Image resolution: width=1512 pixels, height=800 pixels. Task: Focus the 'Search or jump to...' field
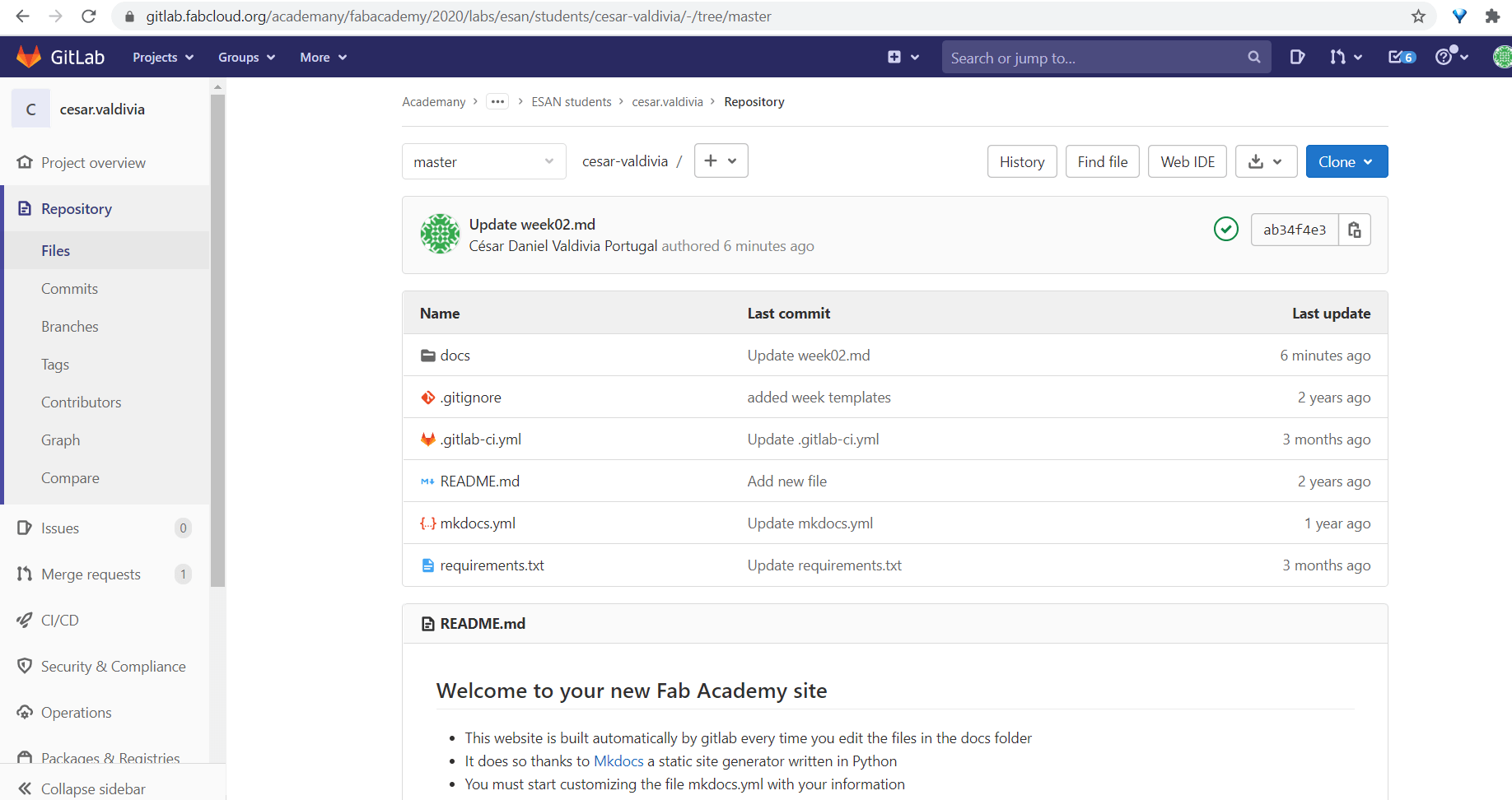point(1106,57)
